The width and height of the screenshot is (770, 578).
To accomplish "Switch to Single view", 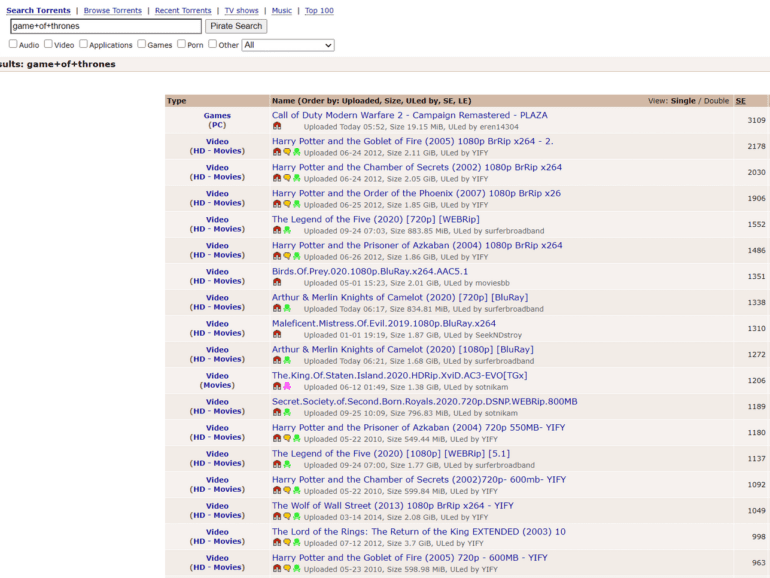I will [x=683, y=101].
